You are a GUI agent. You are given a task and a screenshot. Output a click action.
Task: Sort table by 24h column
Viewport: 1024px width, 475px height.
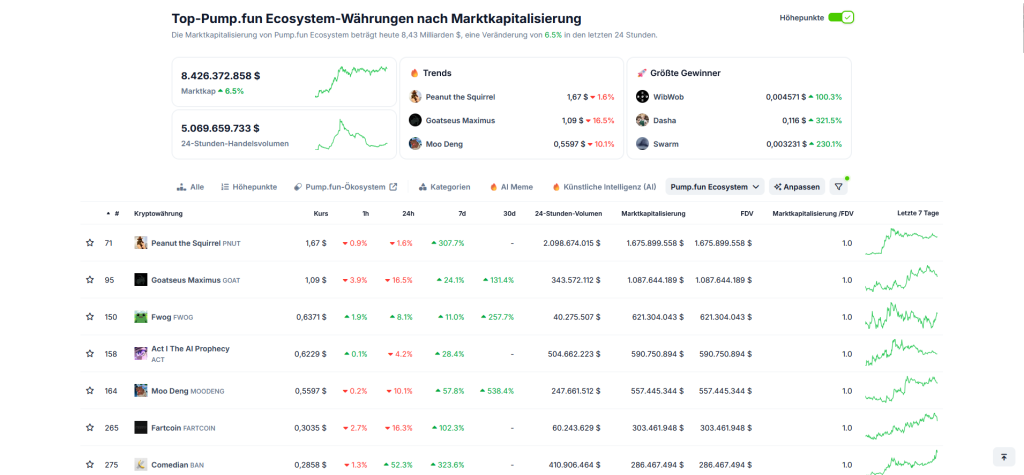[408, 214]
